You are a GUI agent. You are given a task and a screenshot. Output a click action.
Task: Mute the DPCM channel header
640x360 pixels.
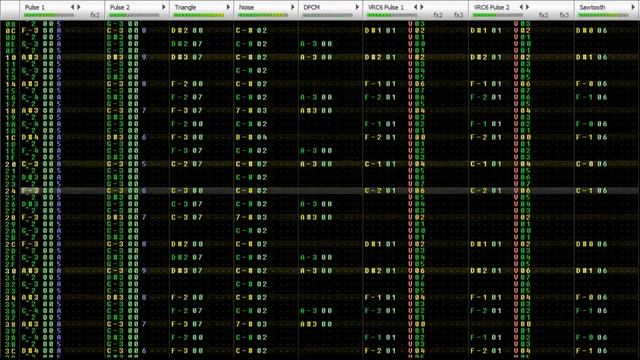tap(311, 7)
